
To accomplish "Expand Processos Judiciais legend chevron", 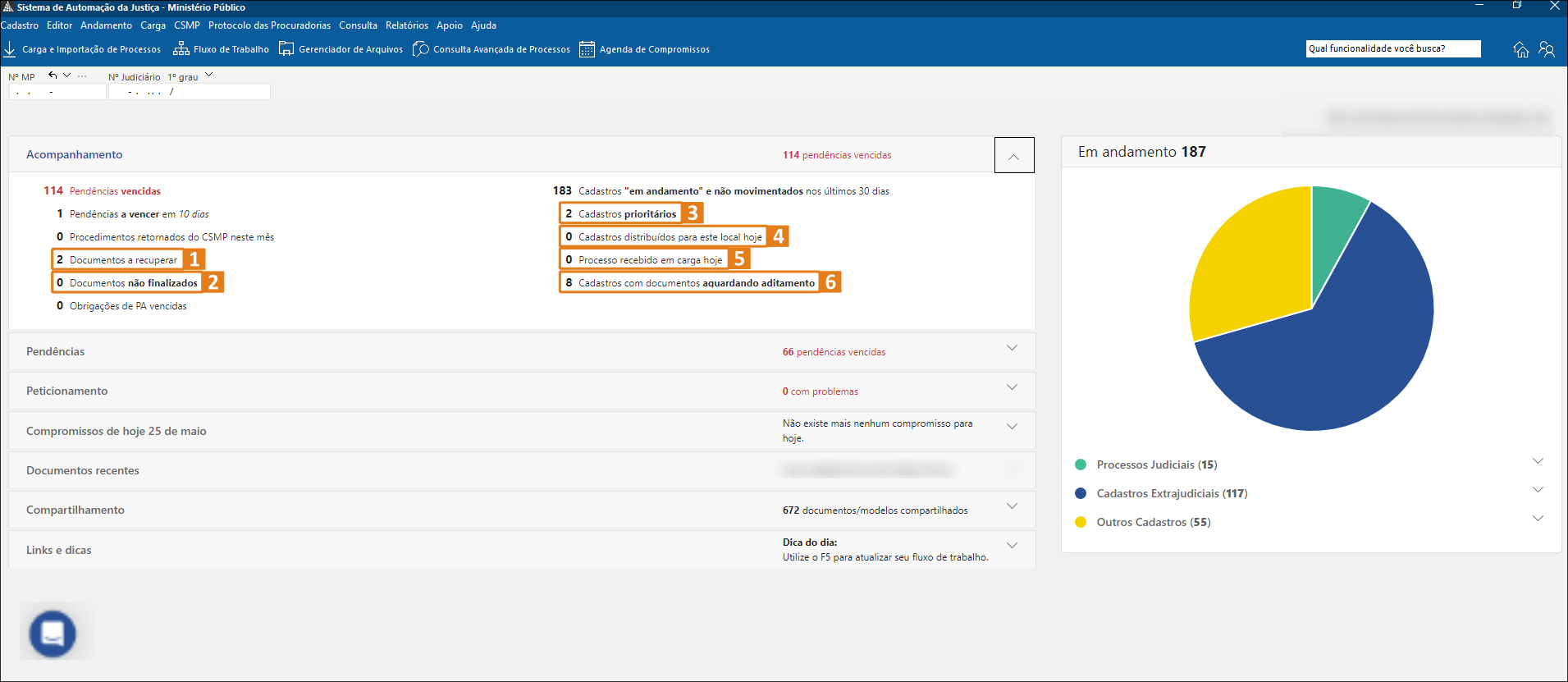I will point(1538,461).
